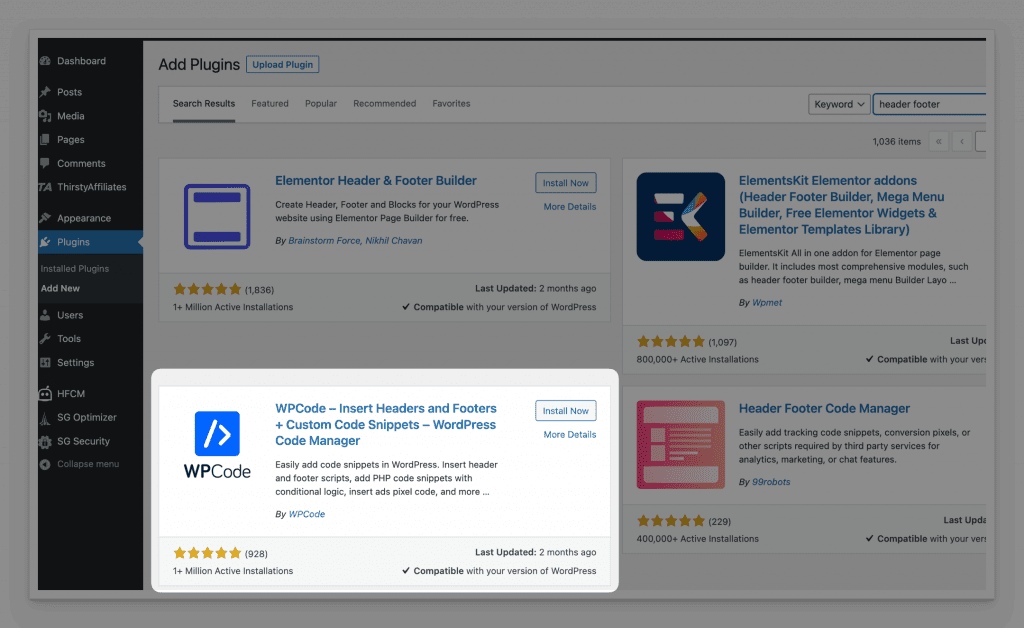Click the Tools wrench icon
This screenshot has height=628, width=1024.
tap(45, 339)
